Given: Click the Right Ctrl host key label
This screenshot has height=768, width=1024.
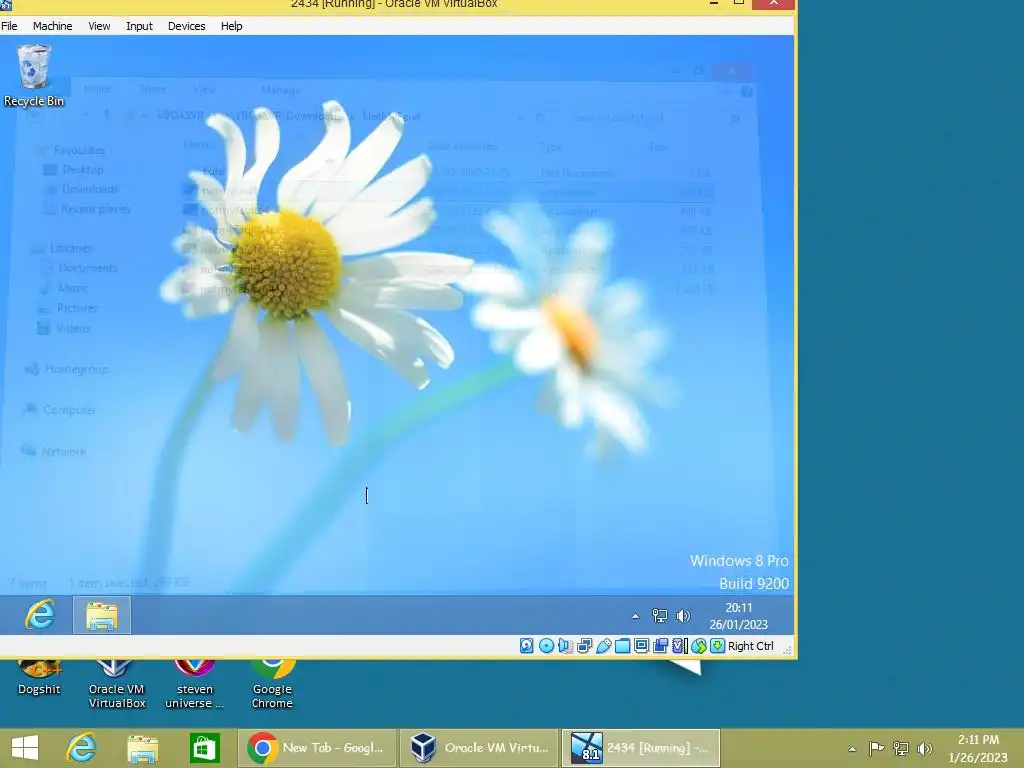Looking at the screenshot, I should tap(750, 646).
